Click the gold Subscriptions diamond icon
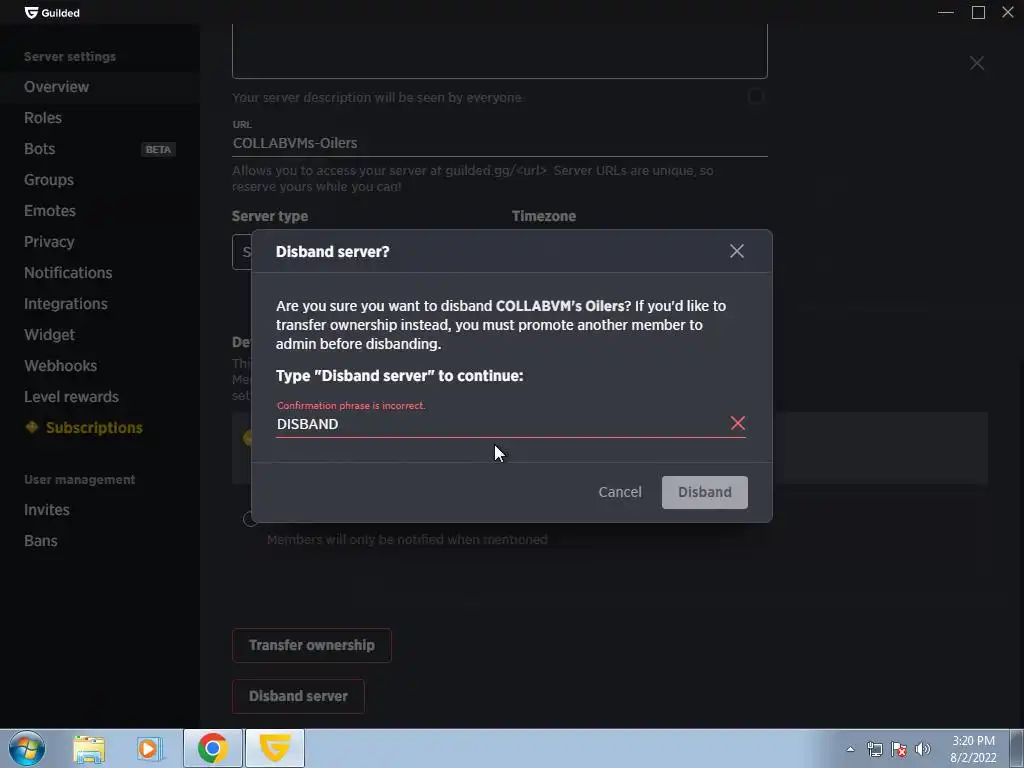 (x=31, y=427)
